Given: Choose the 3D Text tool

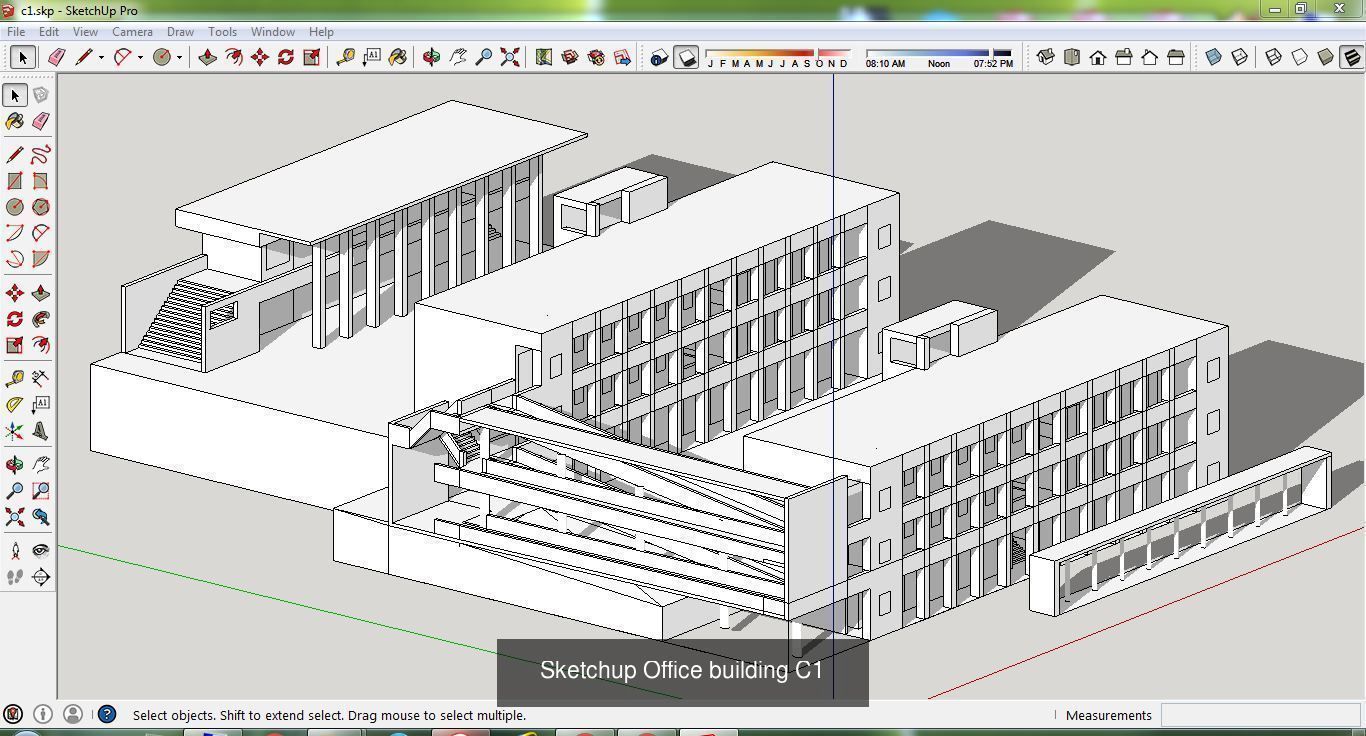Looking at the screenshot, I should [x=41, y=431].
